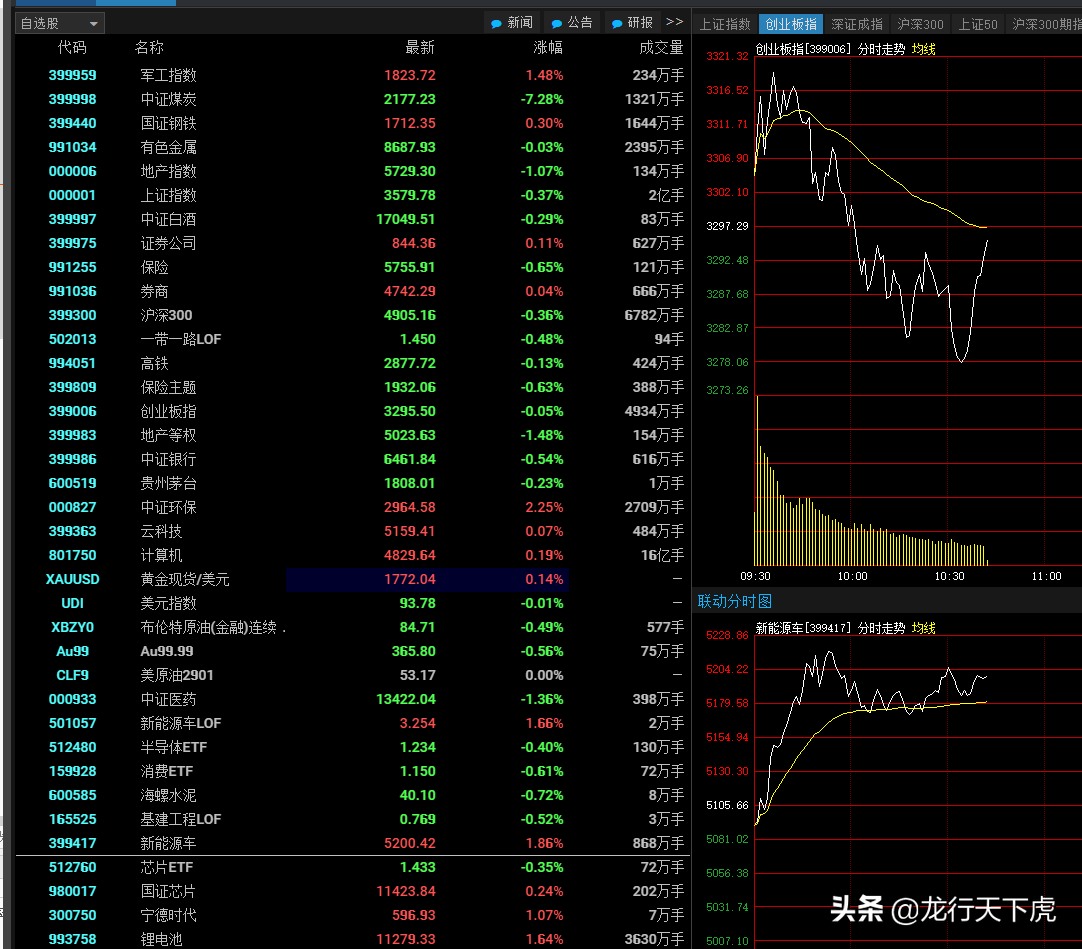The height and width of the screenshot is (949, 1082).
Task: Select the 中证白酒 row
Action: tap(351, 219)
